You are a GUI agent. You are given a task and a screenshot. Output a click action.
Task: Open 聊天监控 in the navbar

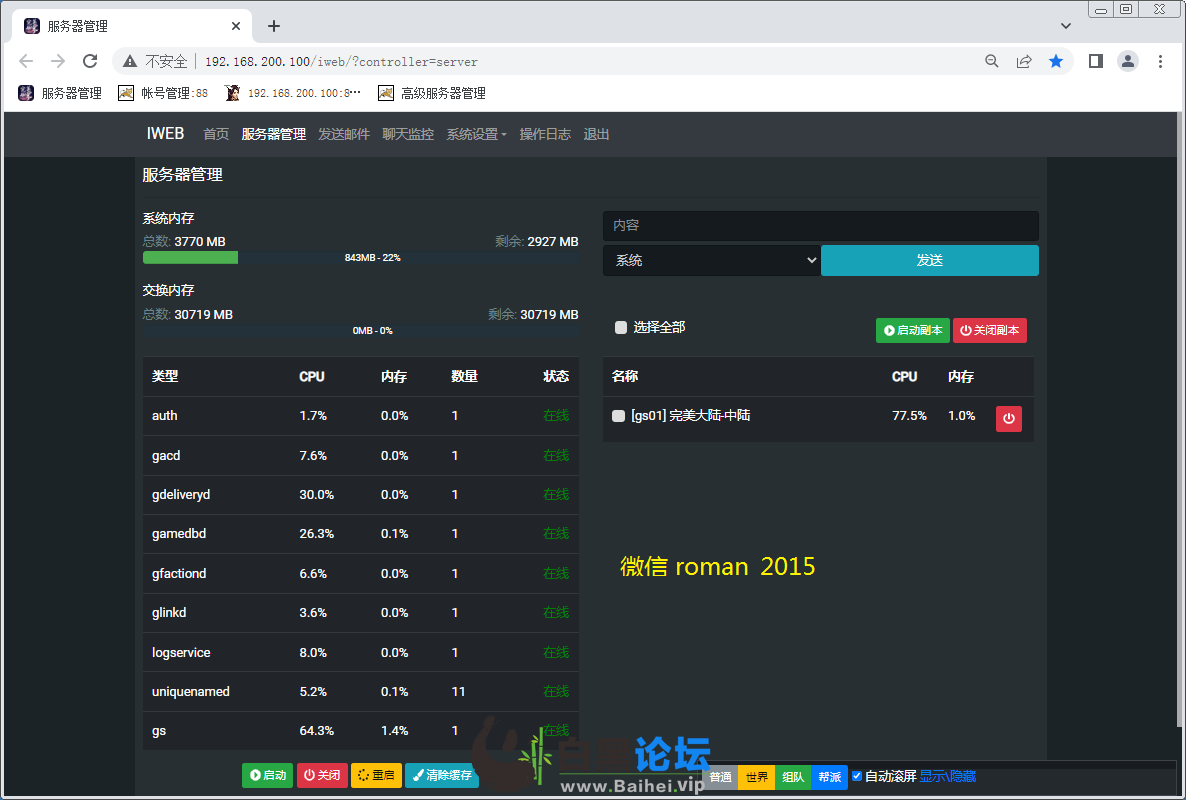pyautogui.click(x=408, y=135)
